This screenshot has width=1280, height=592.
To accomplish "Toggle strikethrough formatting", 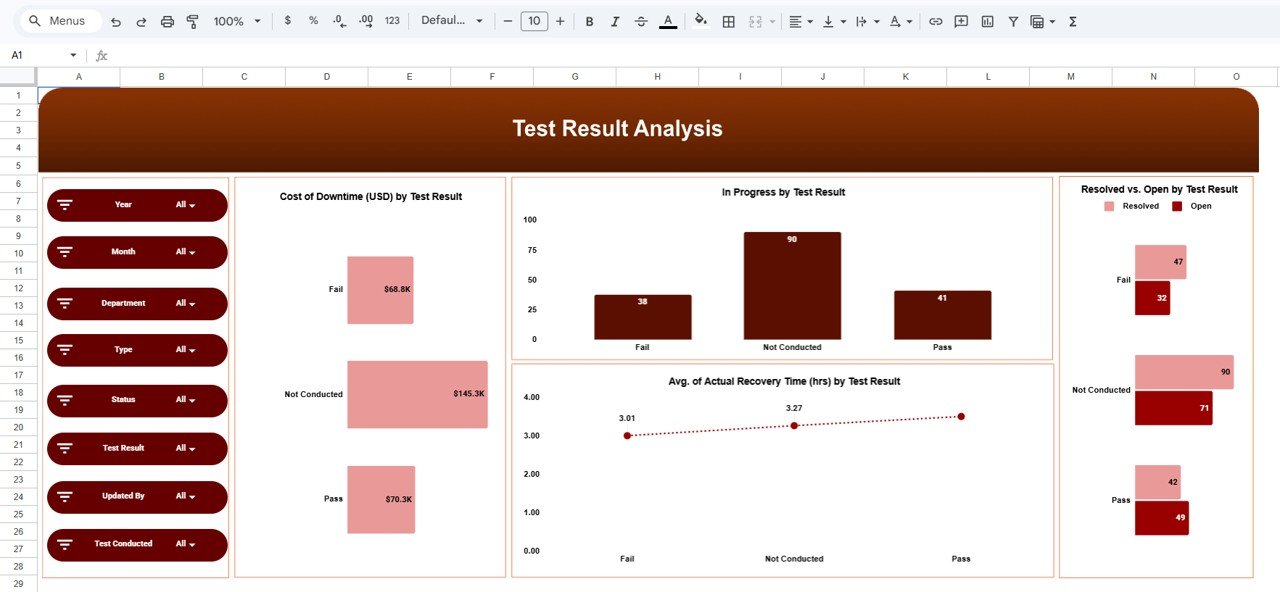I will (640, 20).
